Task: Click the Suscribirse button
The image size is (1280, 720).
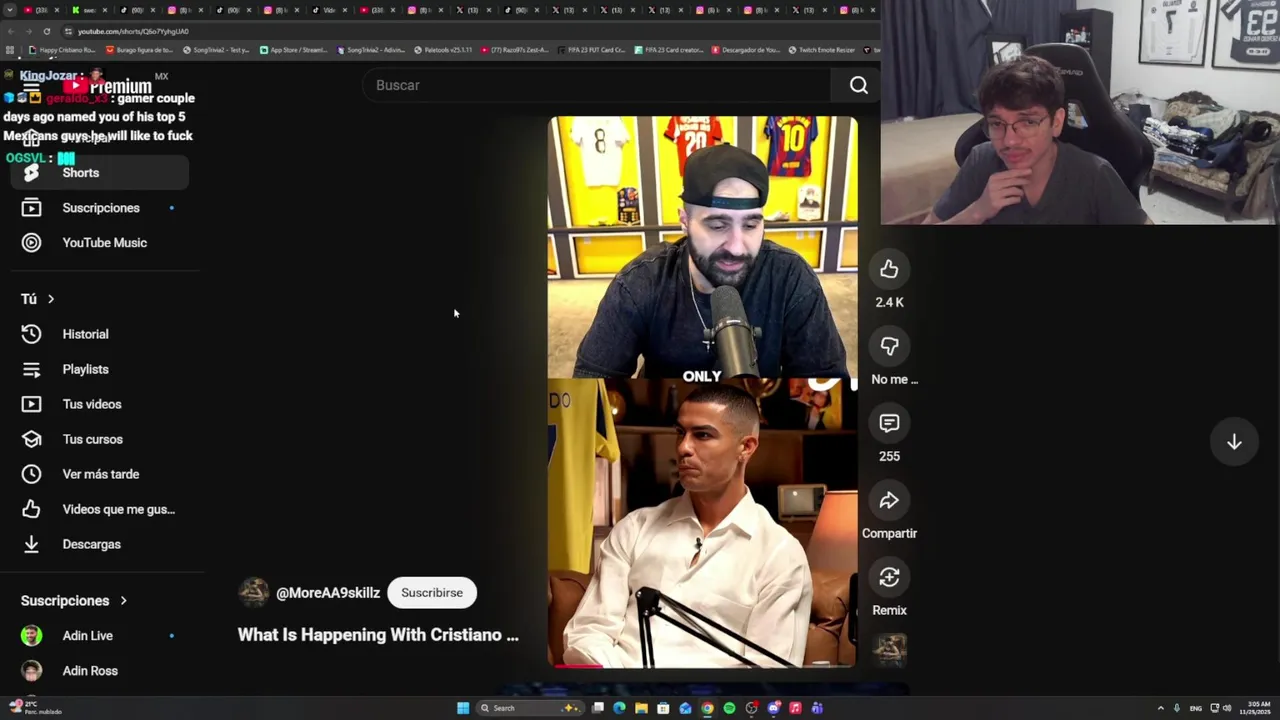Action: pyautogui.click(x=432, y=593)
